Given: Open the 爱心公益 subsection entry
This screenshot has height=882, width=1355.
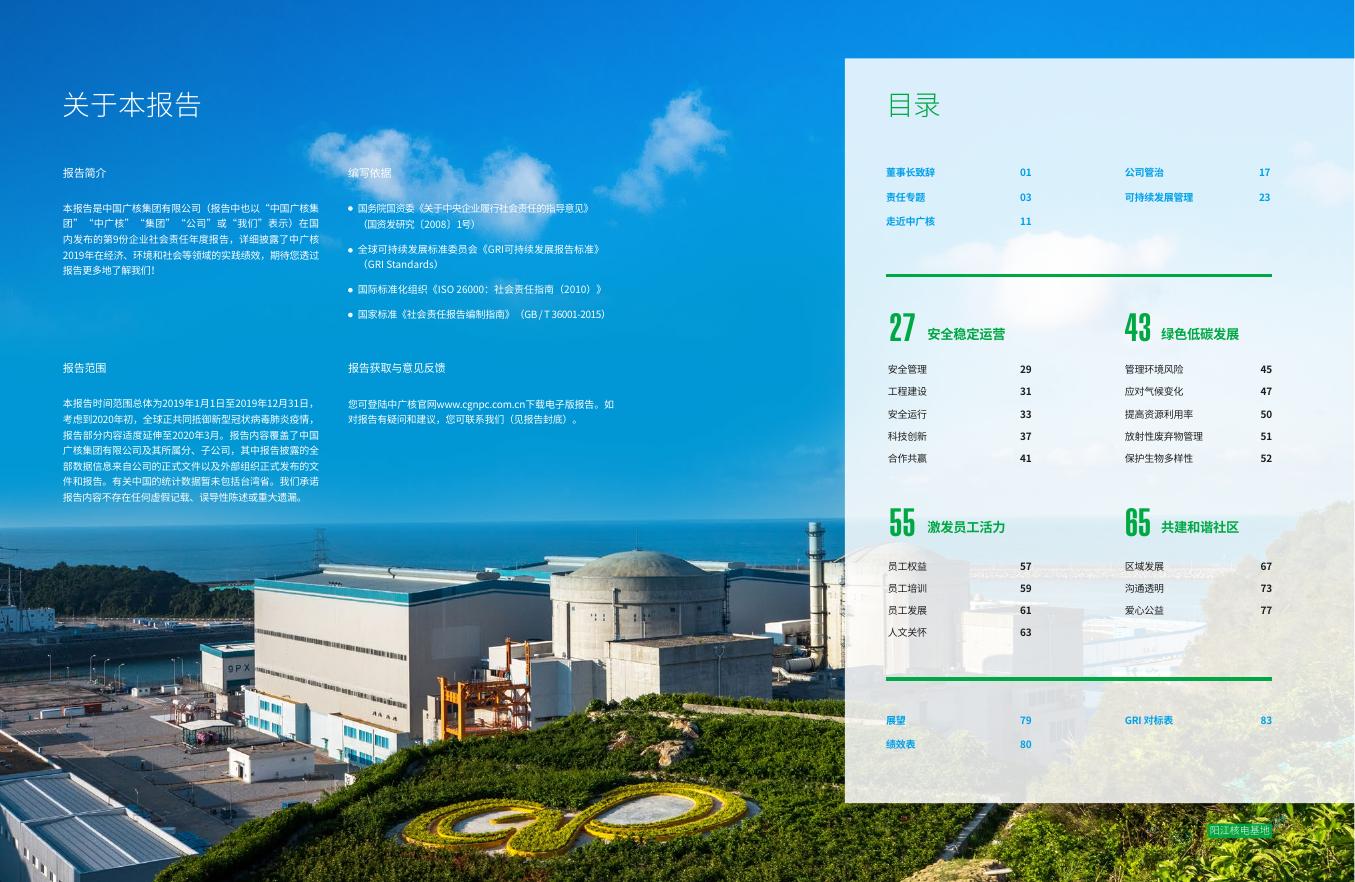Looking at the screenshot, I should [x=1144, y=610].
